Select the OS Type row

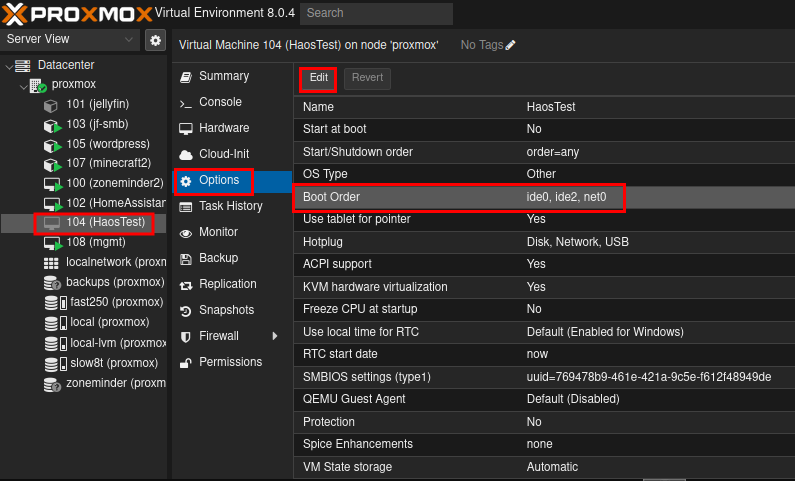click(544, 174)
